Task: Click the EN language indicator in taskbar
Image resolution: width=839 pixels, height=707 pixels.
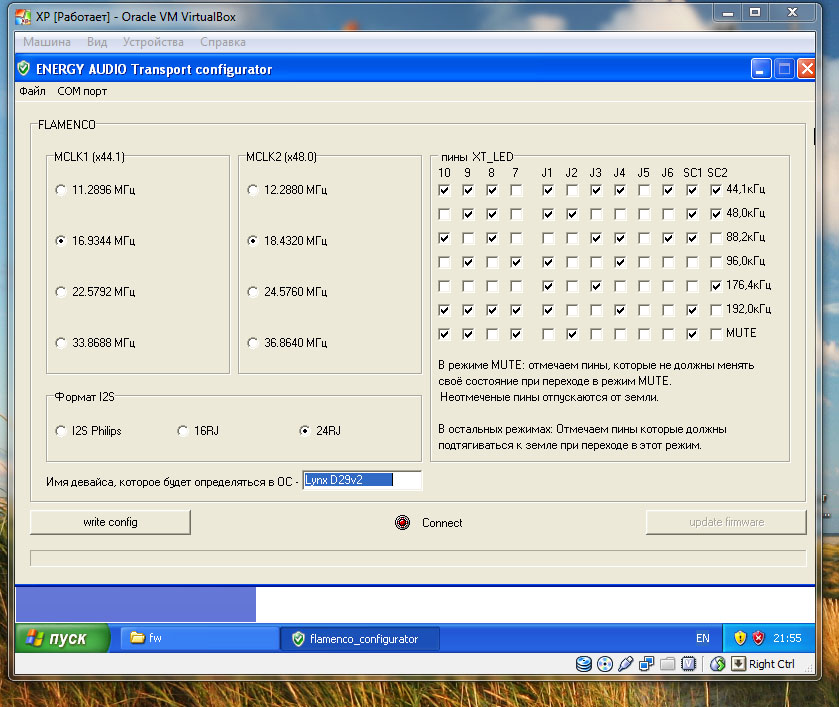Action: [x=703, y=638]
